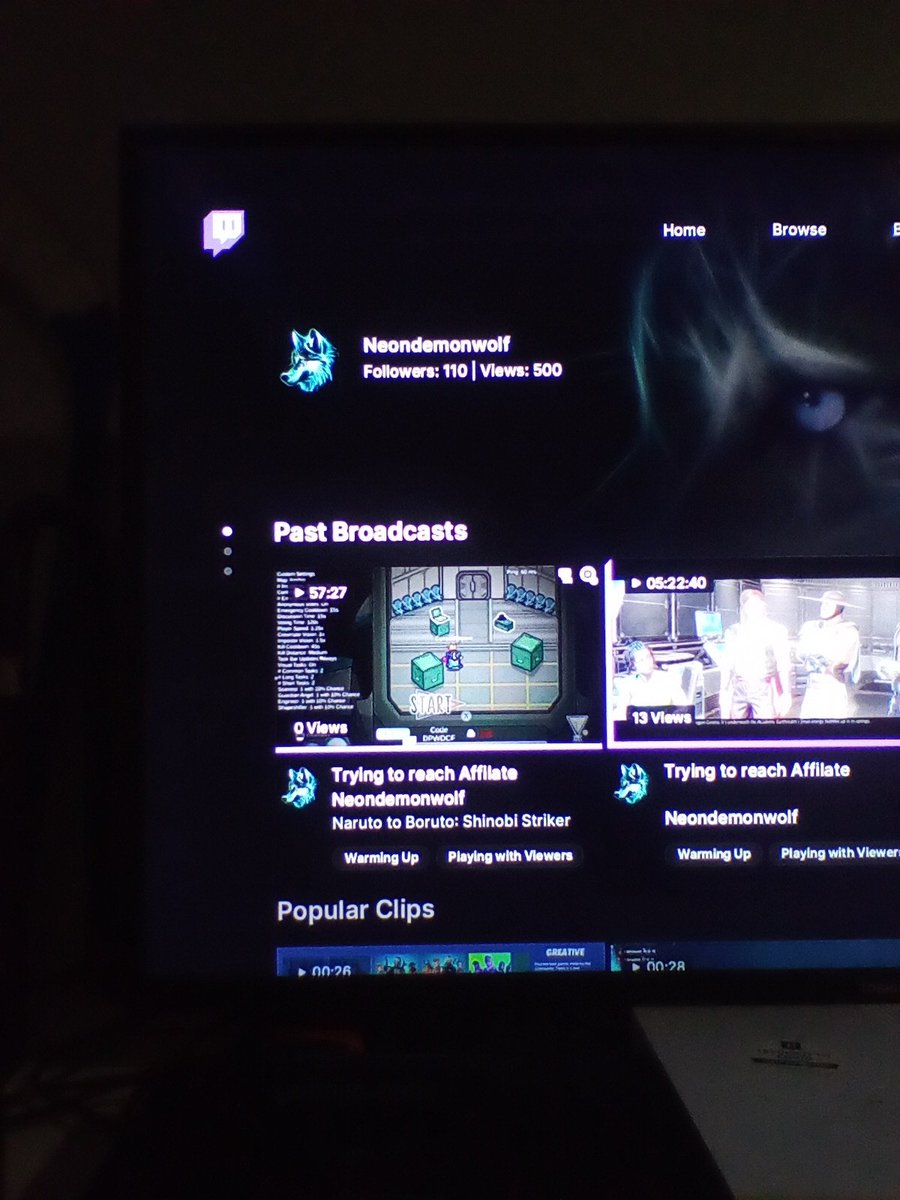Click the Followers: 110 | Views: 500 text
This screenshot has height=1200, width=900.
(463, 371)
